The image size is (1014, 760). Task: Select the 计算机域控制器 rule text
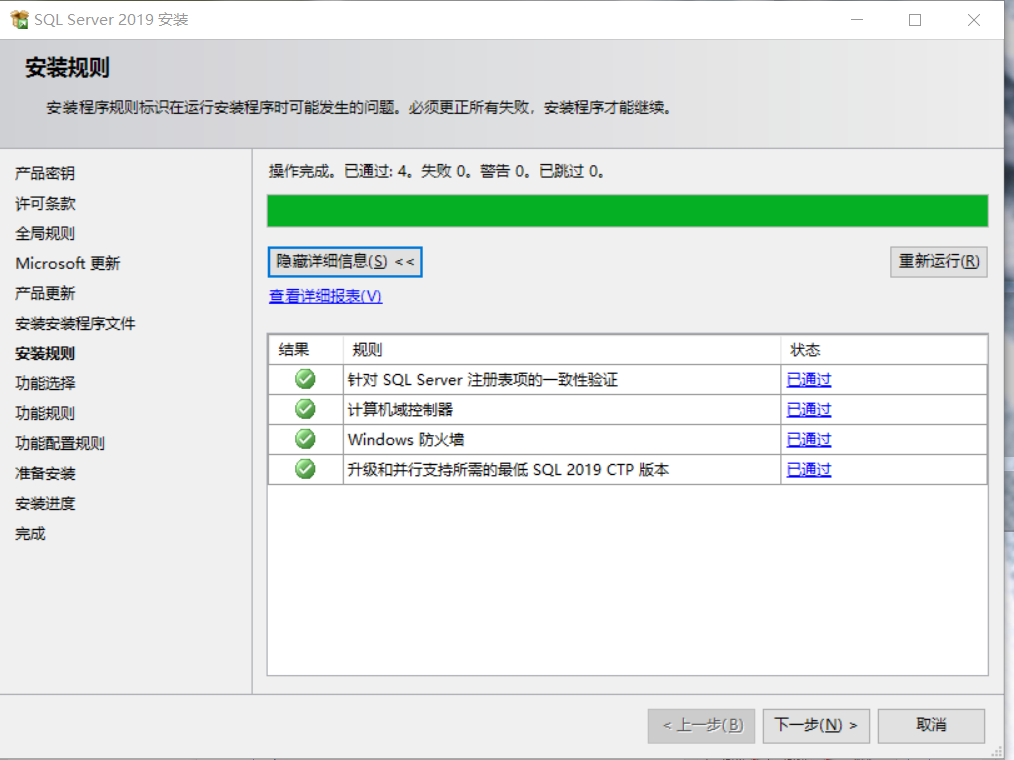(x=400, y=409)
